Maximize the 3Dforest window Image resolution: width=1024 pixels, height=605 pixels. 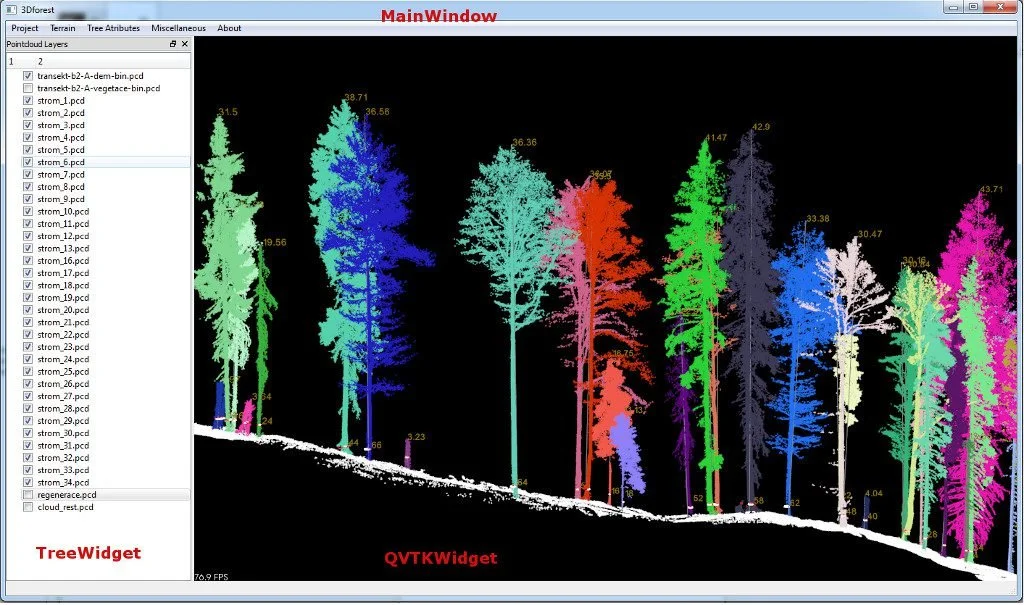(973, 7)
